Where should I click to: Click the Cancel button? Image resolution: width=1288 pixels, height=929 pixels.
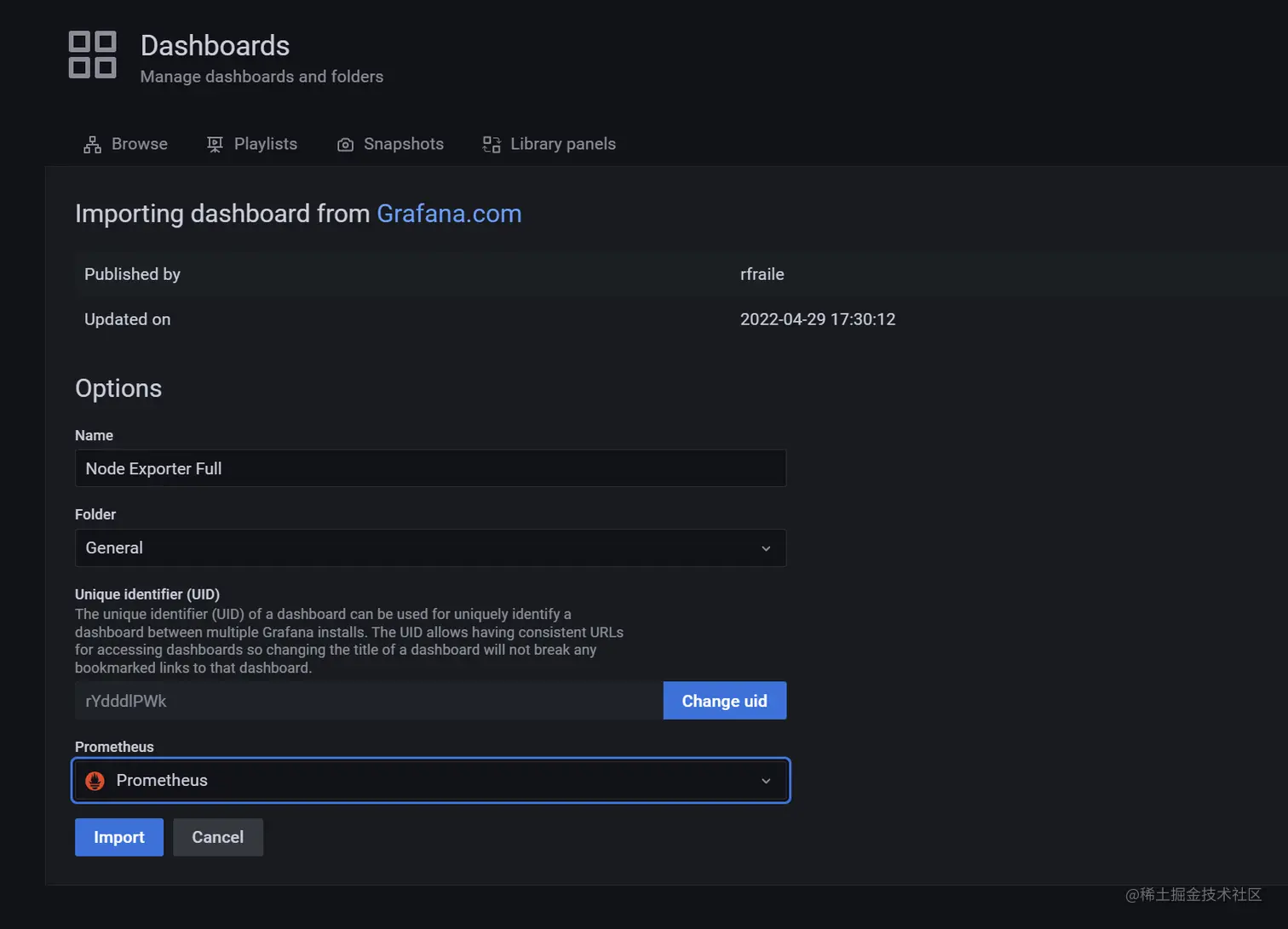218,837
